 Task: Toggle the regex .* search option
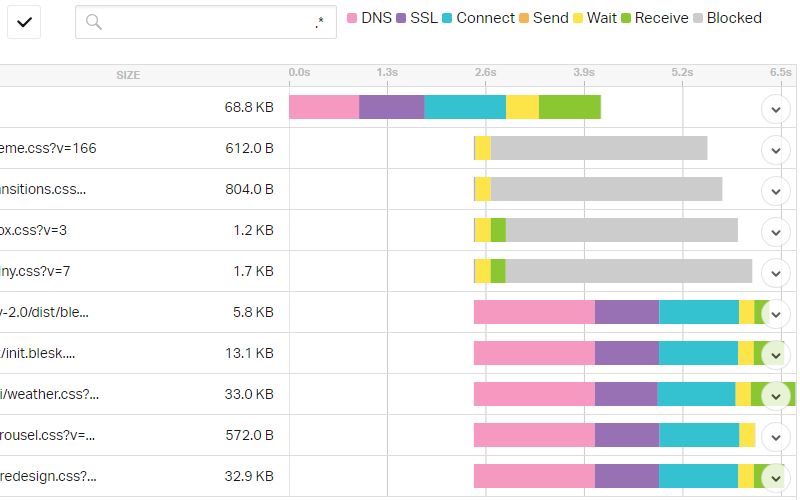point(319,22)
